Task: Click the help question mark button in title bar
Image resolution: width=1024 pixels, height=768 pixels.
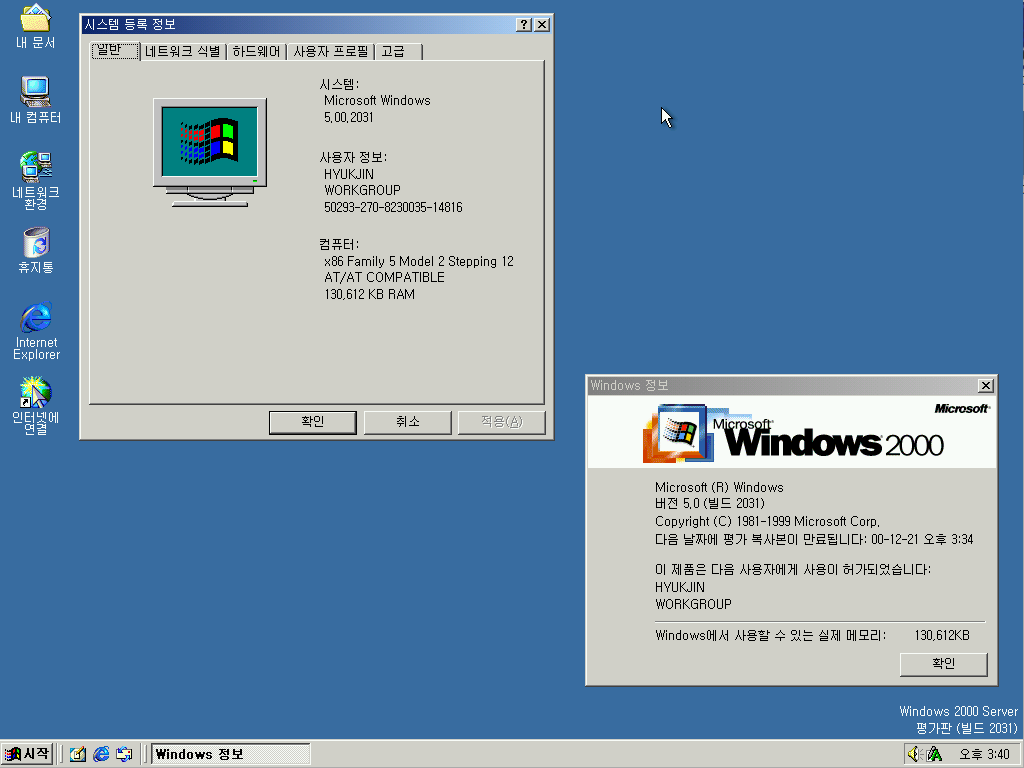Action: (x=523, y=24)
